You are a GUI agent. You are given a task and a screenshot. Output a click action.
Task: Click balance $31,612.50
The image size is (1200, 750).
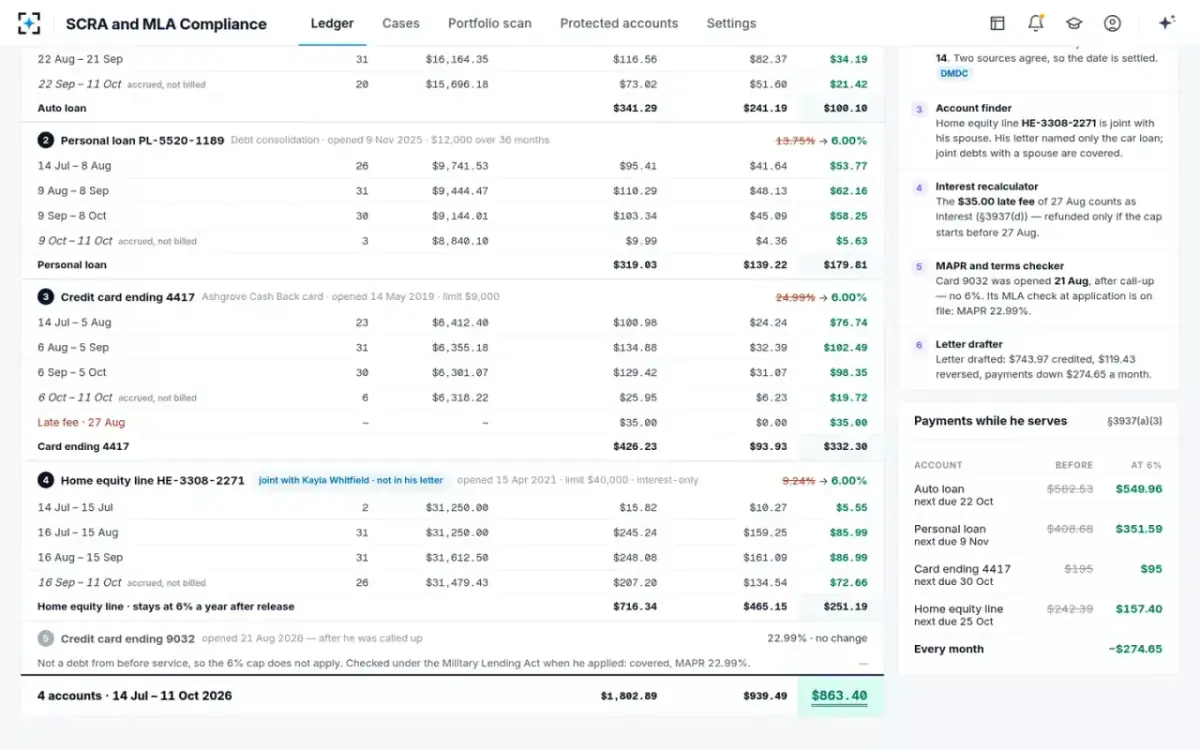(x=457, y=557)
